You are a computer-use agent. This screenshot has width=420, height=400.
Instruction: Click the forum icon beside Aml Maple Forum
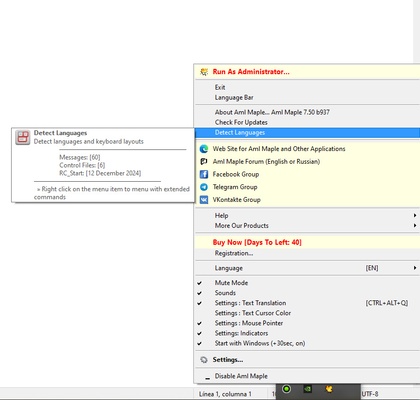tap(204, 162)
